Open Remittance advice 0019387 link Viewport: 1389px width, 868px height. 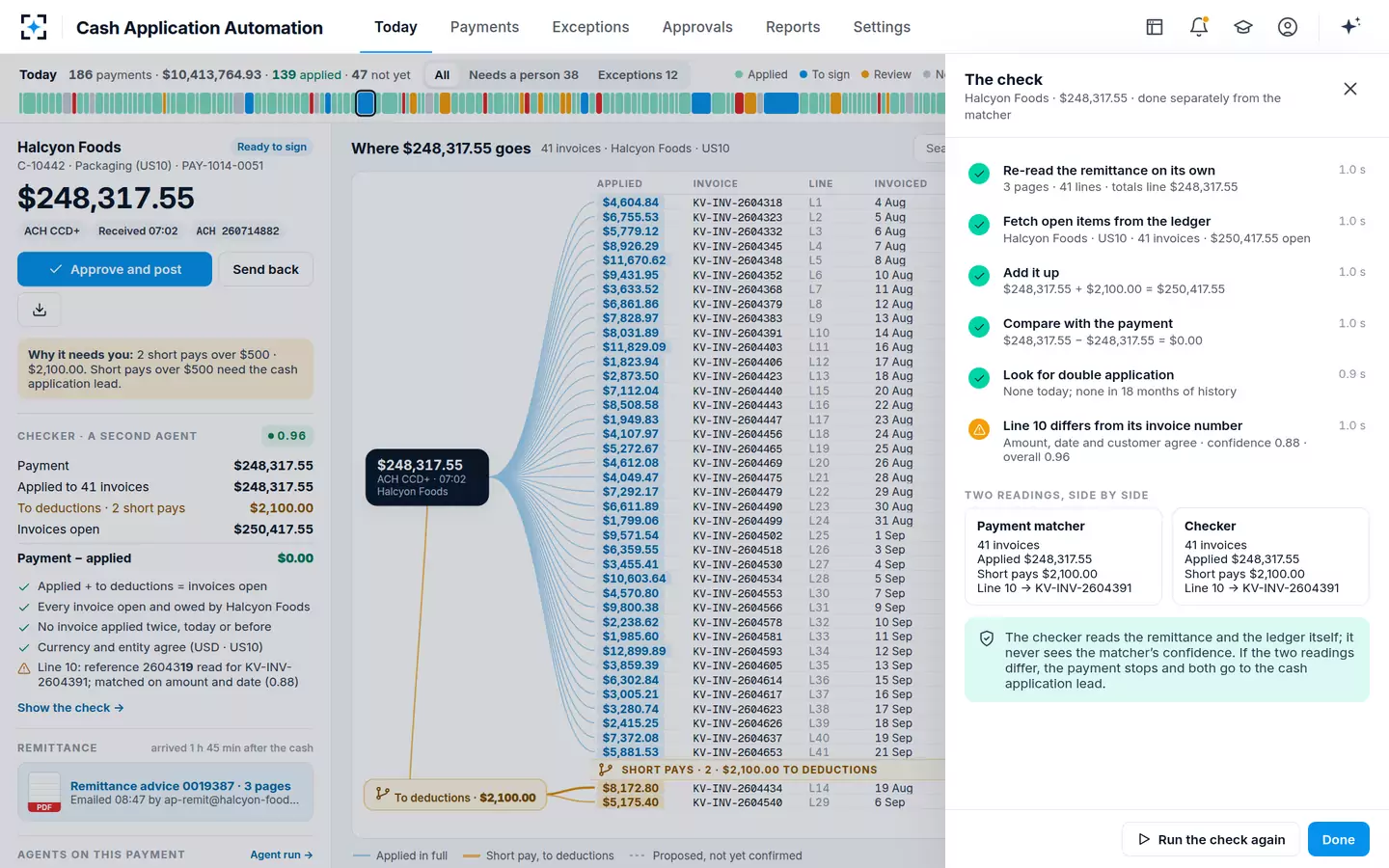[180, 786]
